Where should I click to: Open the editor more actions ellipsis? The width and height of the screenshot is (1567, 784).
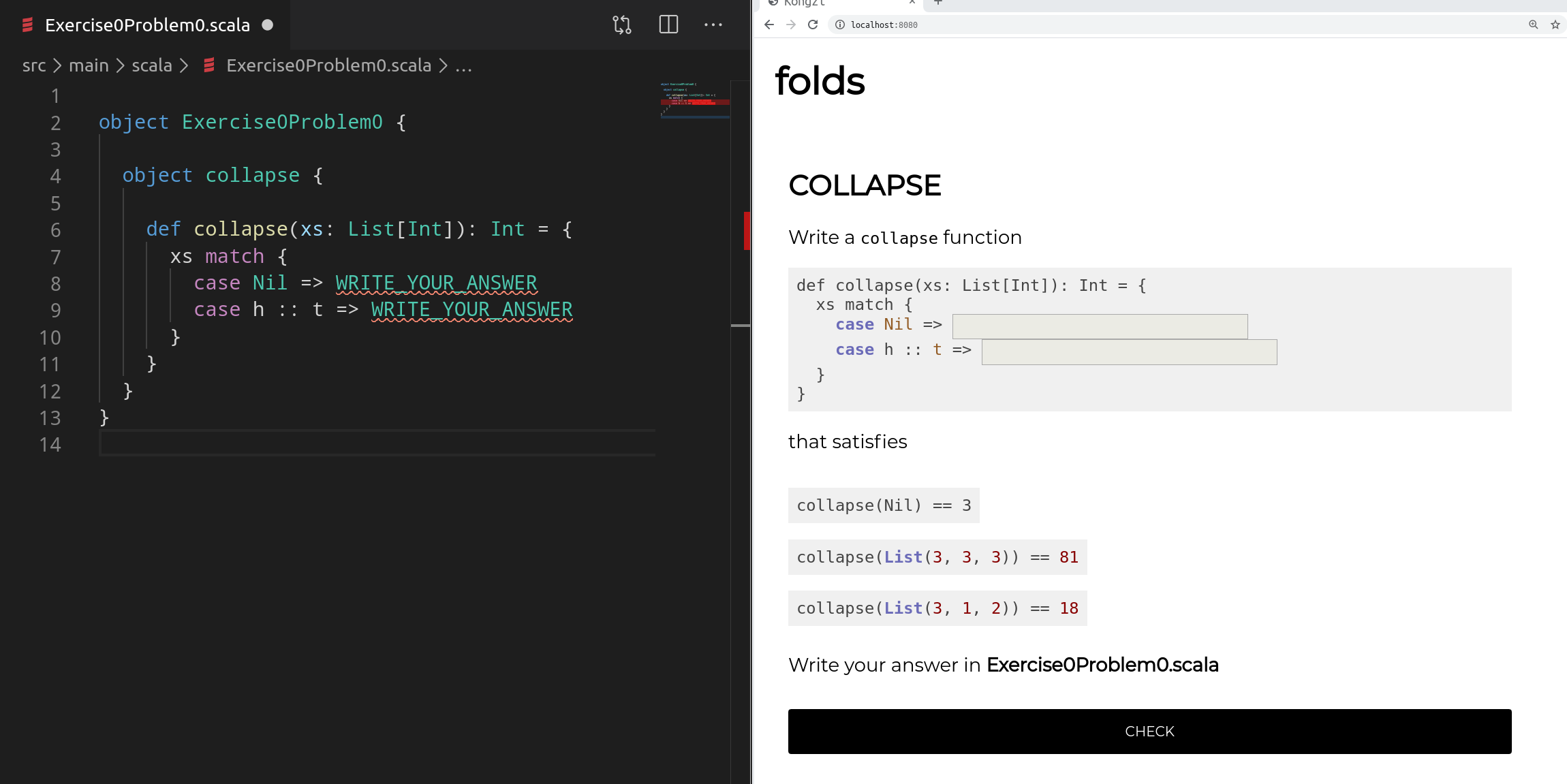click(713, 25)
